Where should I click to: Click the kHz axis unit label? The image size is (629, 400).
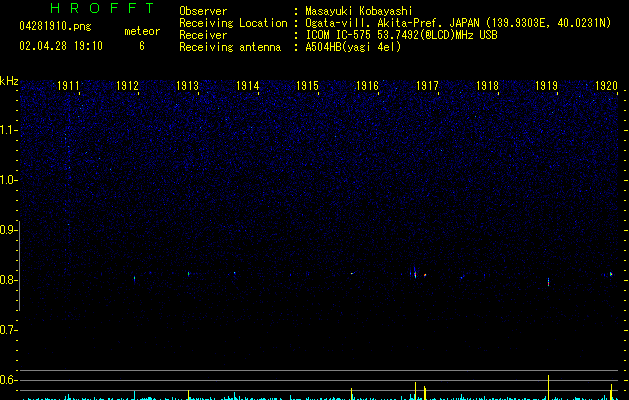tap(9, 81)
